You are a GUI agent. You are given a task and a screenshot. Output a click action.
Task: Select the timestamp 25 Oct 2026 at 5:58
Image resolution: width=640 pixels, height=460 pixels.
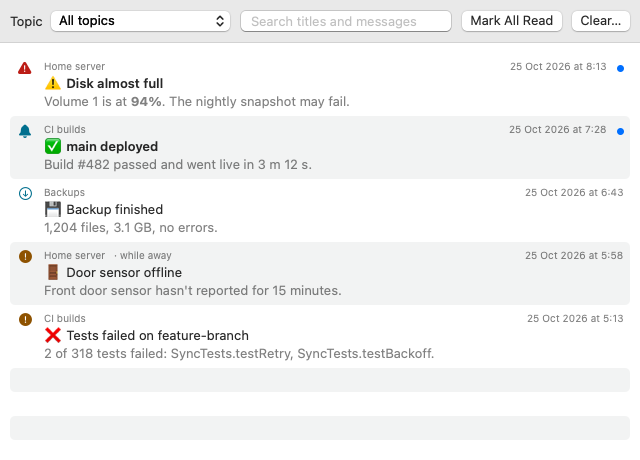coord(574,256)
